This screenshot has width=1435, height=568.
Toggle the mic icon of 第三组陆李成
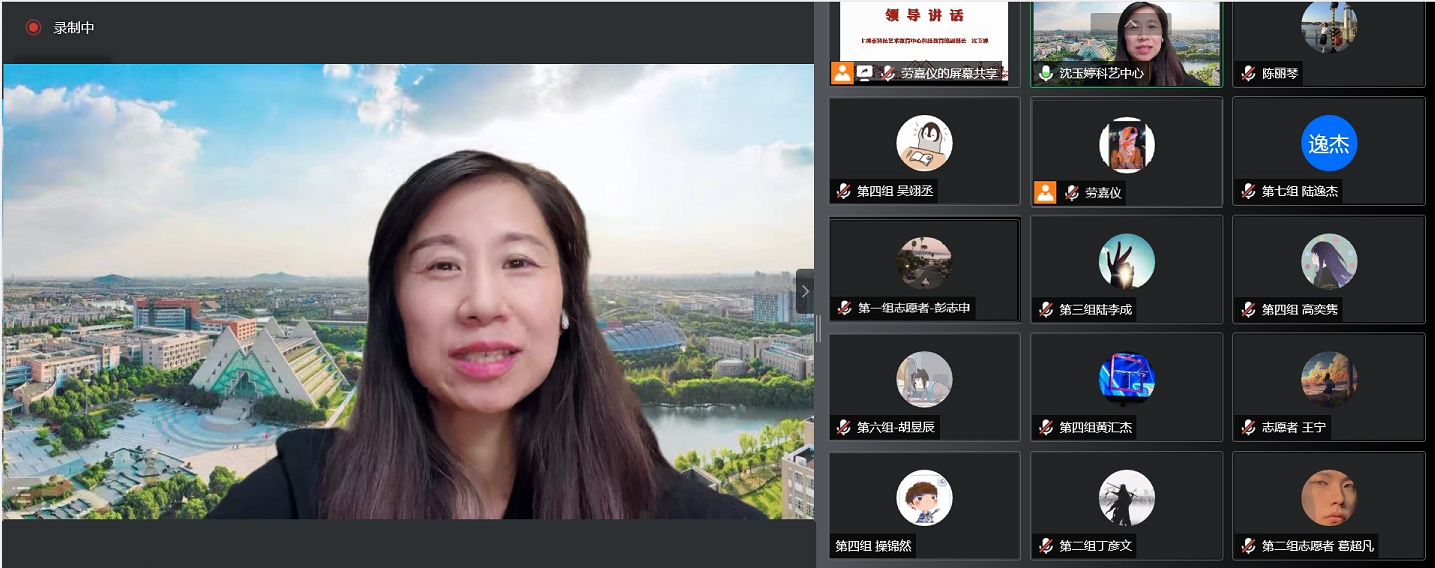coord(1046,309)
